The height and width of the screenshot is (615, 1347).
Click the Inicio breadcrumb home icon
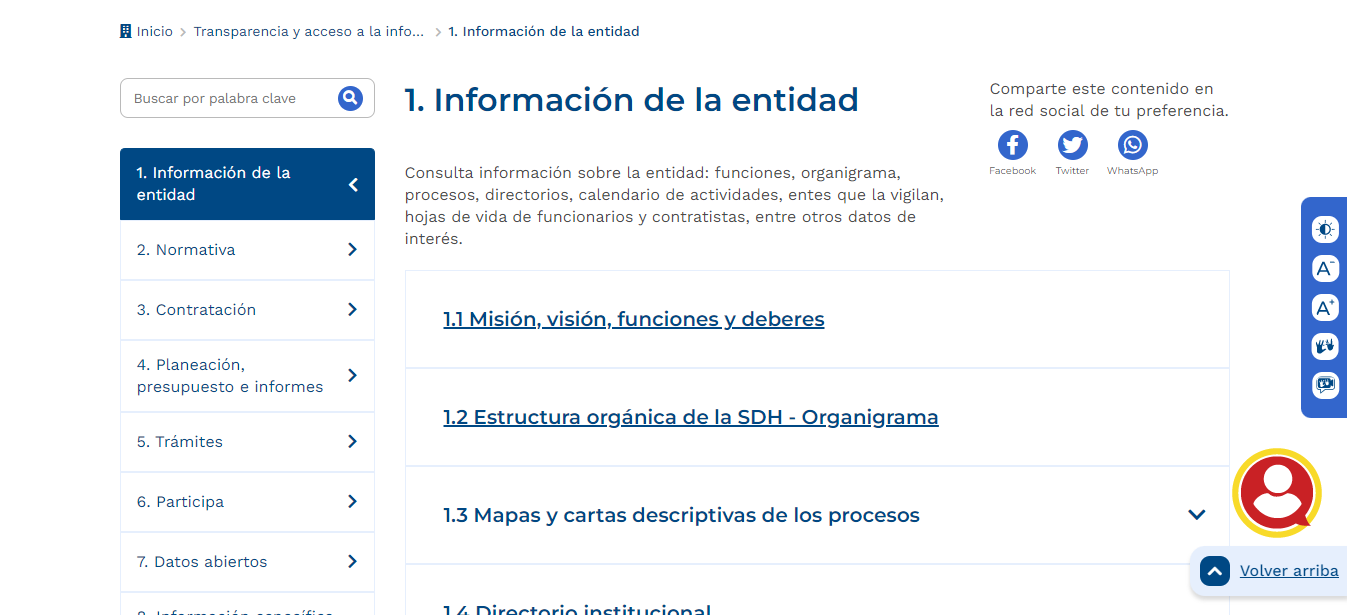(126, 31)
